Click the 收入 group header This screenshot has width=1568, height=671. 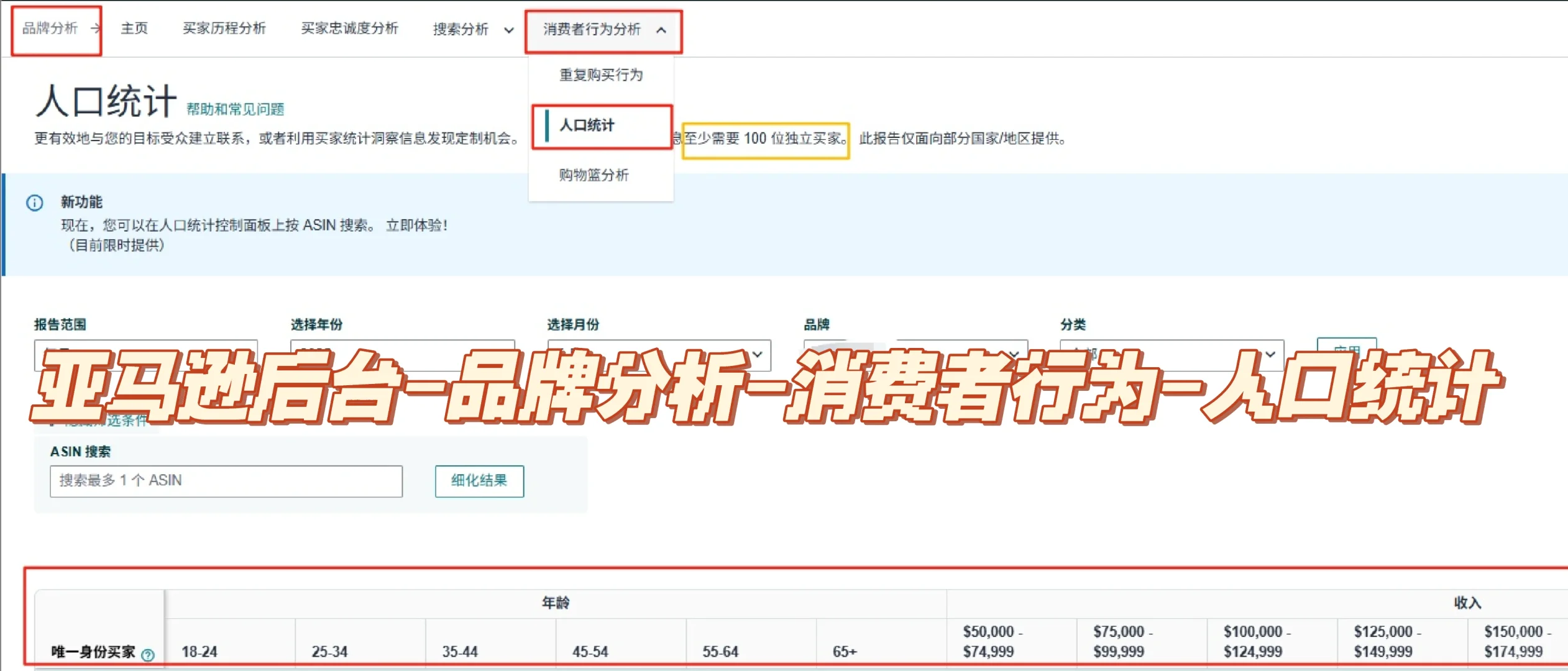1468,603
